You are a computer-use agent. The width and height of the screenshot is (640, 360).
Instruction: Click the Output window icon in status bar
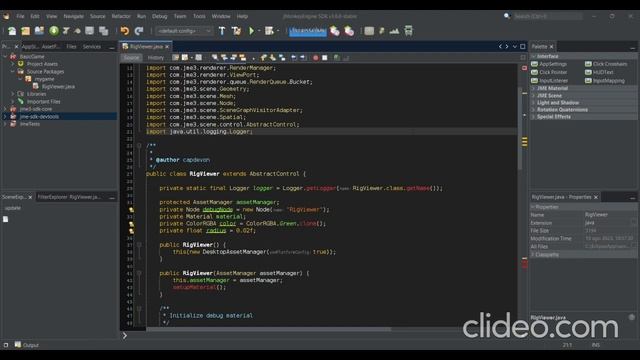[18, 344]
